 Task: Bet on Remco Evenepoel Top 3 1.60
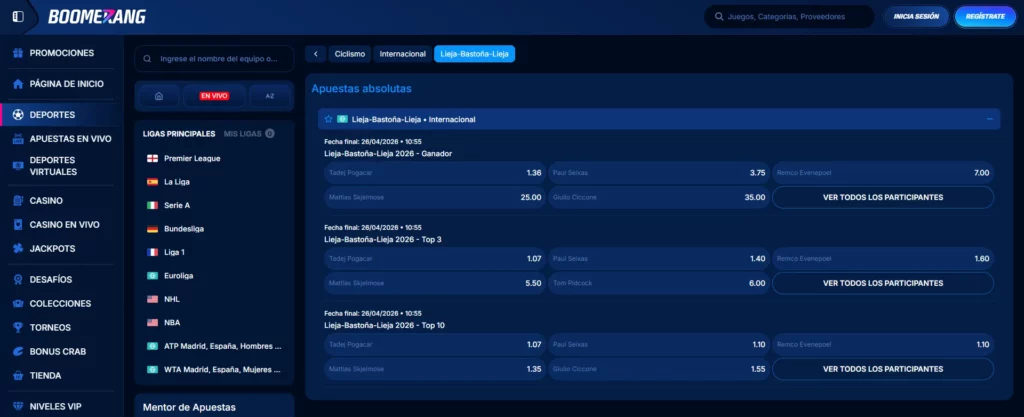[x=883, y=258]
